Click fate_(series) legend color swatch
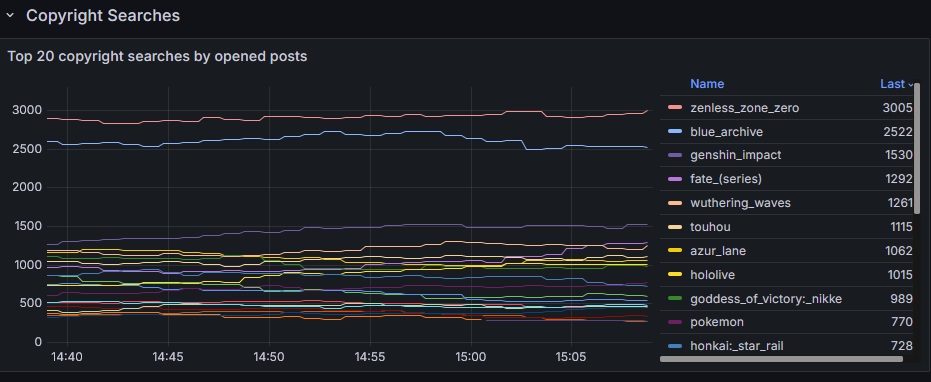 (x=674, y=179)
